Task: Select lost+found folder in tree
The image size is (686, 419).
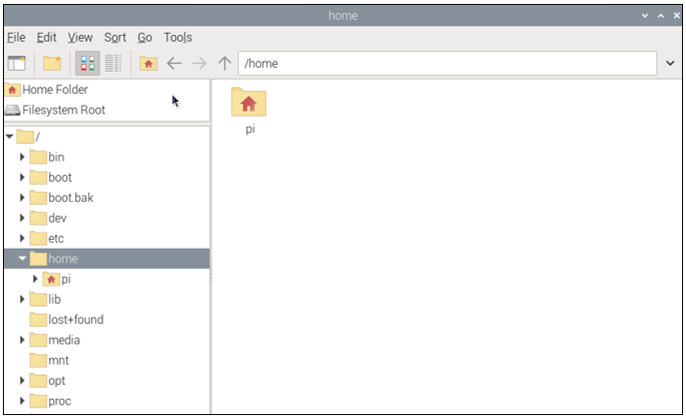Action: (67, 320)
